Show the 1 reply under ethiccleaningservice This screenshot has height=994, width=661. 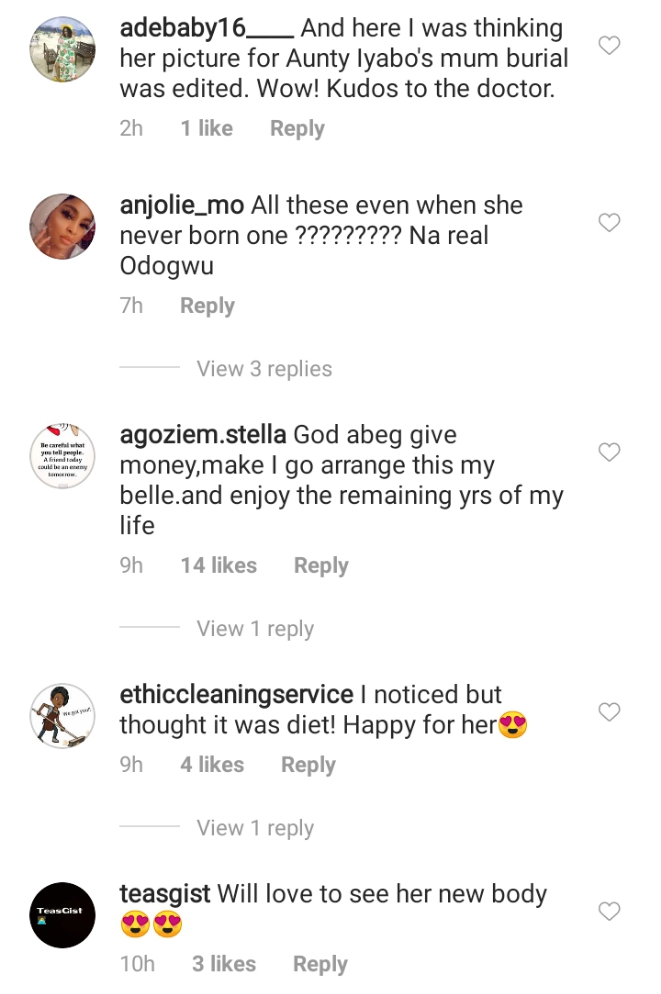click(x=255, y=828)
